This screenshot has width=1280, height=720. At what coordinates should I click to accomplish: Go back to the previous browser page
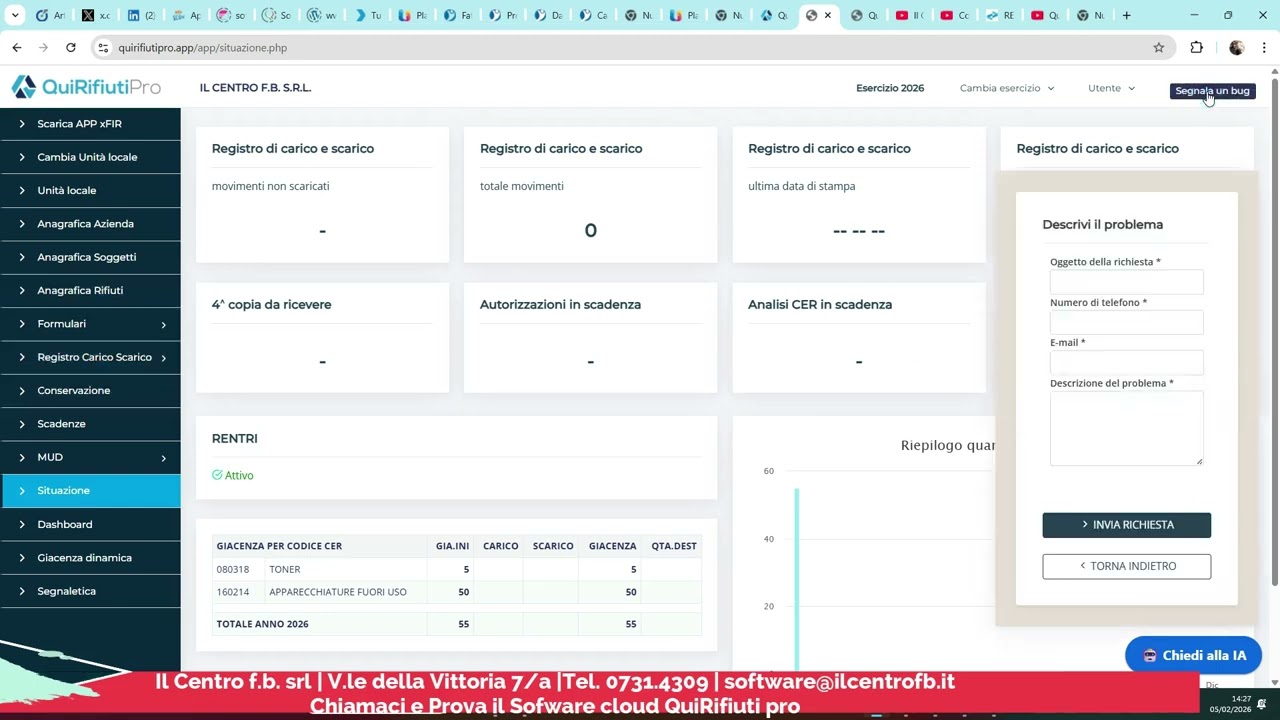click(x=17, y=47)
